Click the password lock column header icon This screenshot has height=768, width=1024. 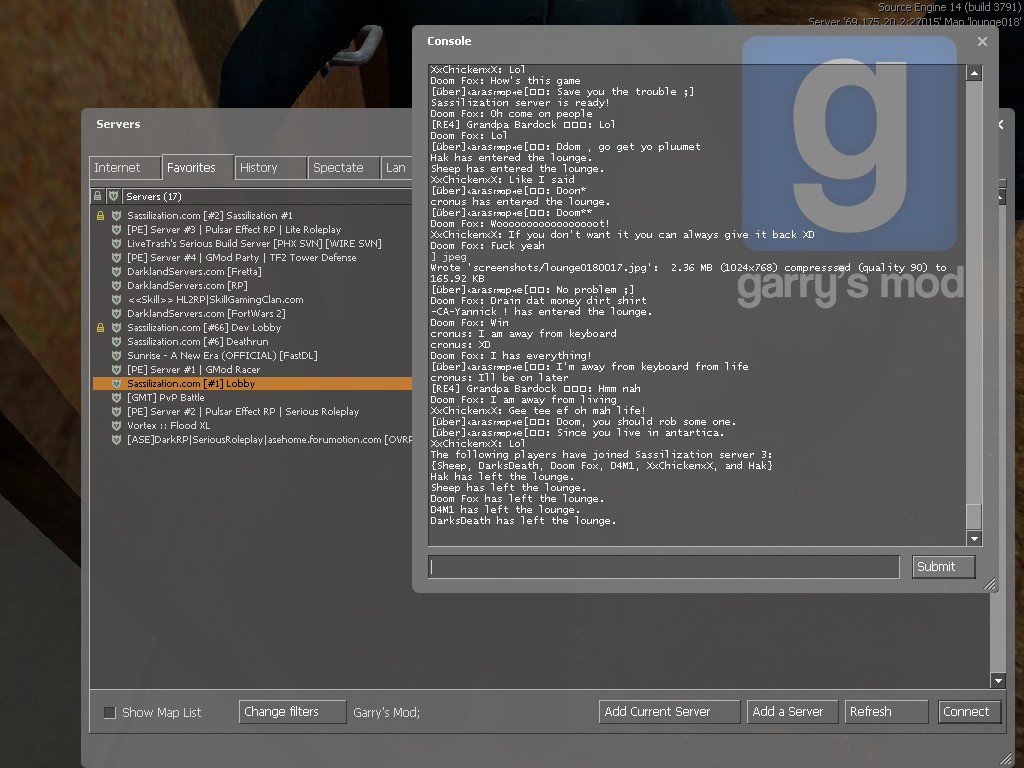[x=98, y=197]
